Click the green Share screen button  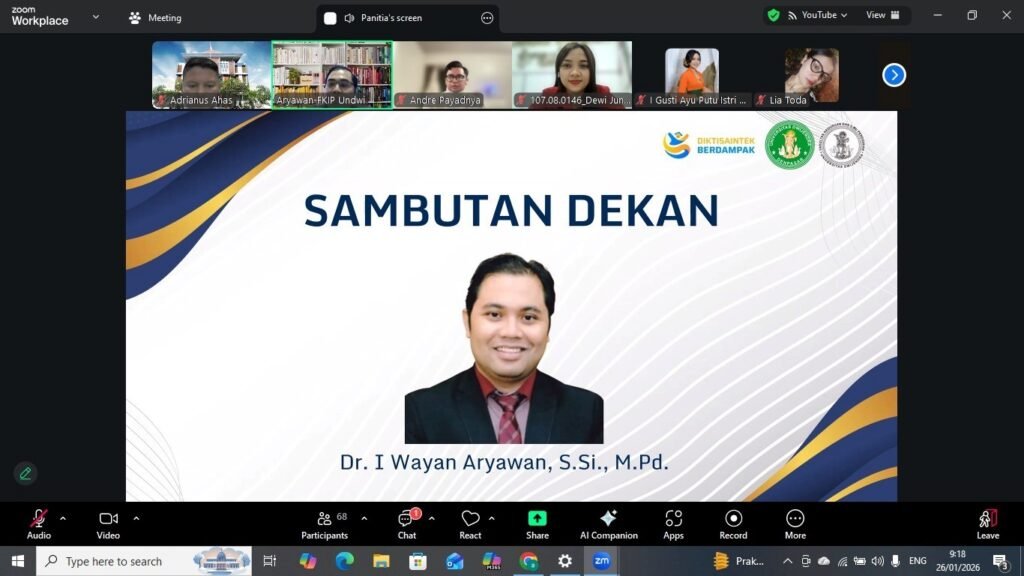pyautogui.click(x=537, y=523)
